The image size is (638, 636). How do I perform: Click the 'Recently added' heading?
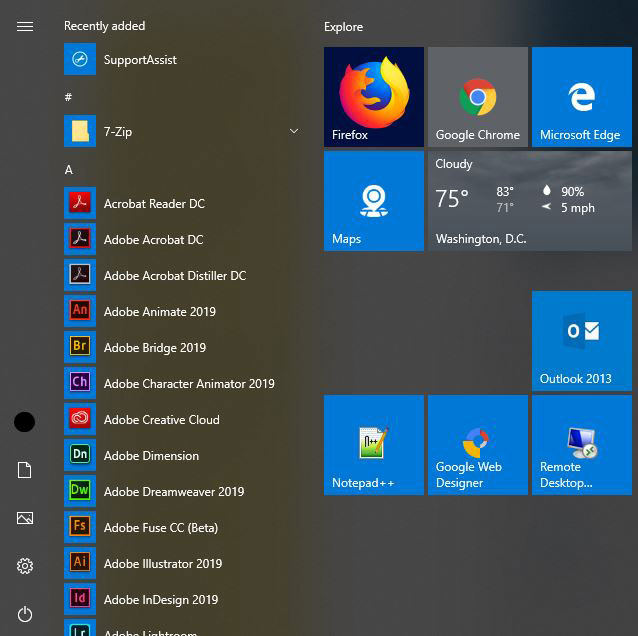105,26
